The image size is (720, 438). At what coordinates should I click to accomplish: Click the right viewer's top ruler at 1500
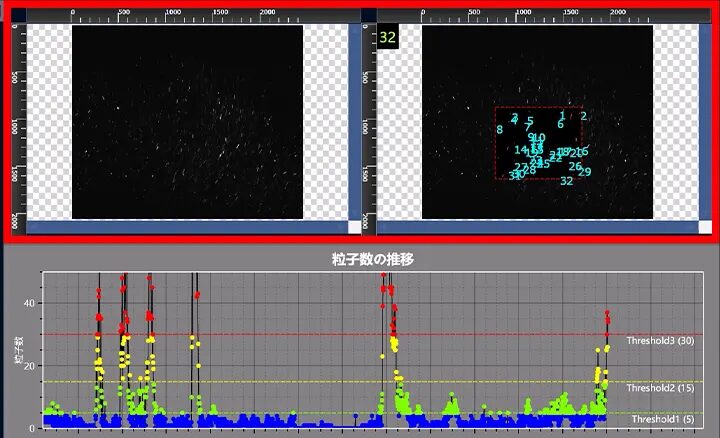point(571,13)
